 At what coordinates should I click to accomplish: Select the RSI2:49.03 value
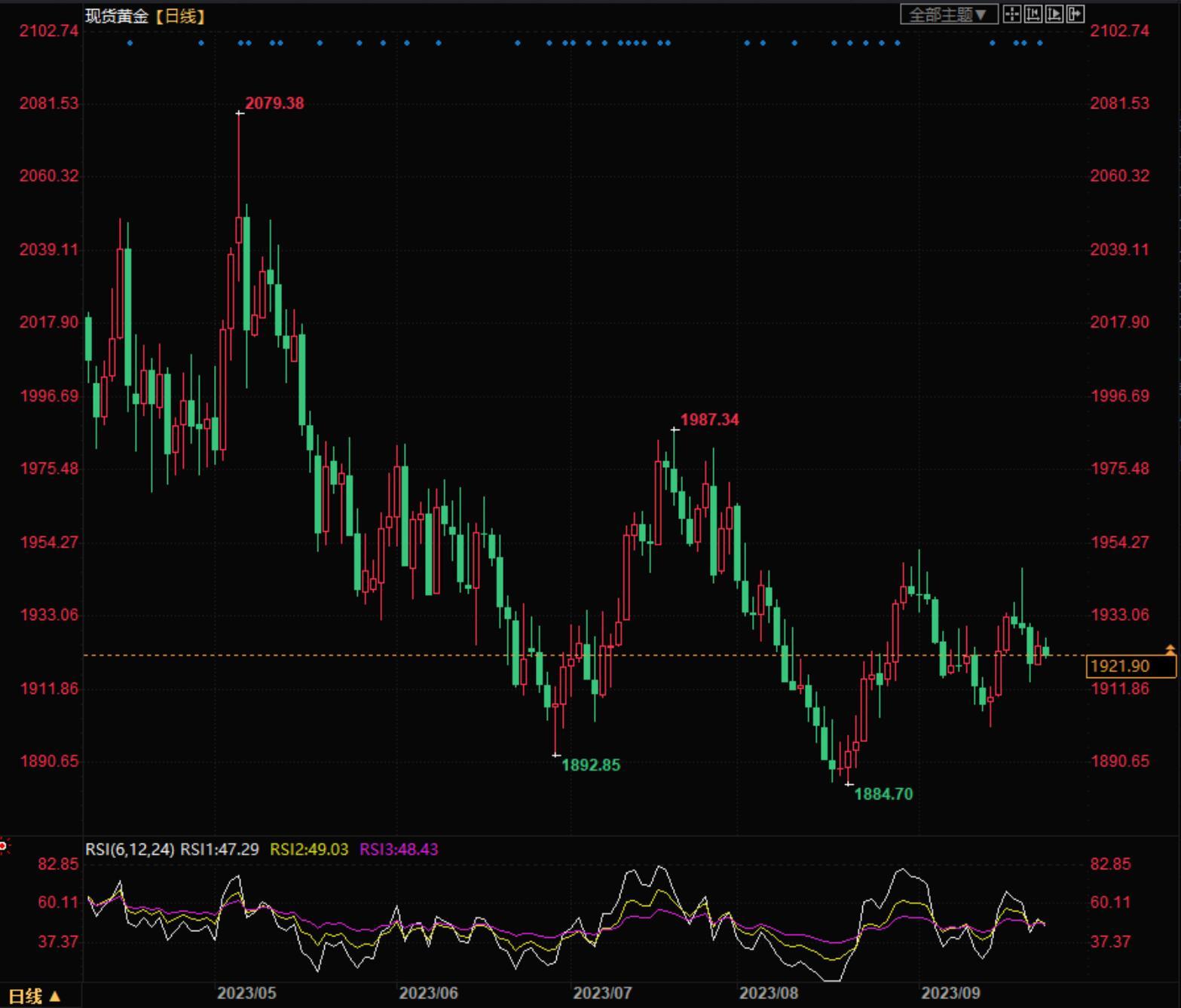[309, 849]
